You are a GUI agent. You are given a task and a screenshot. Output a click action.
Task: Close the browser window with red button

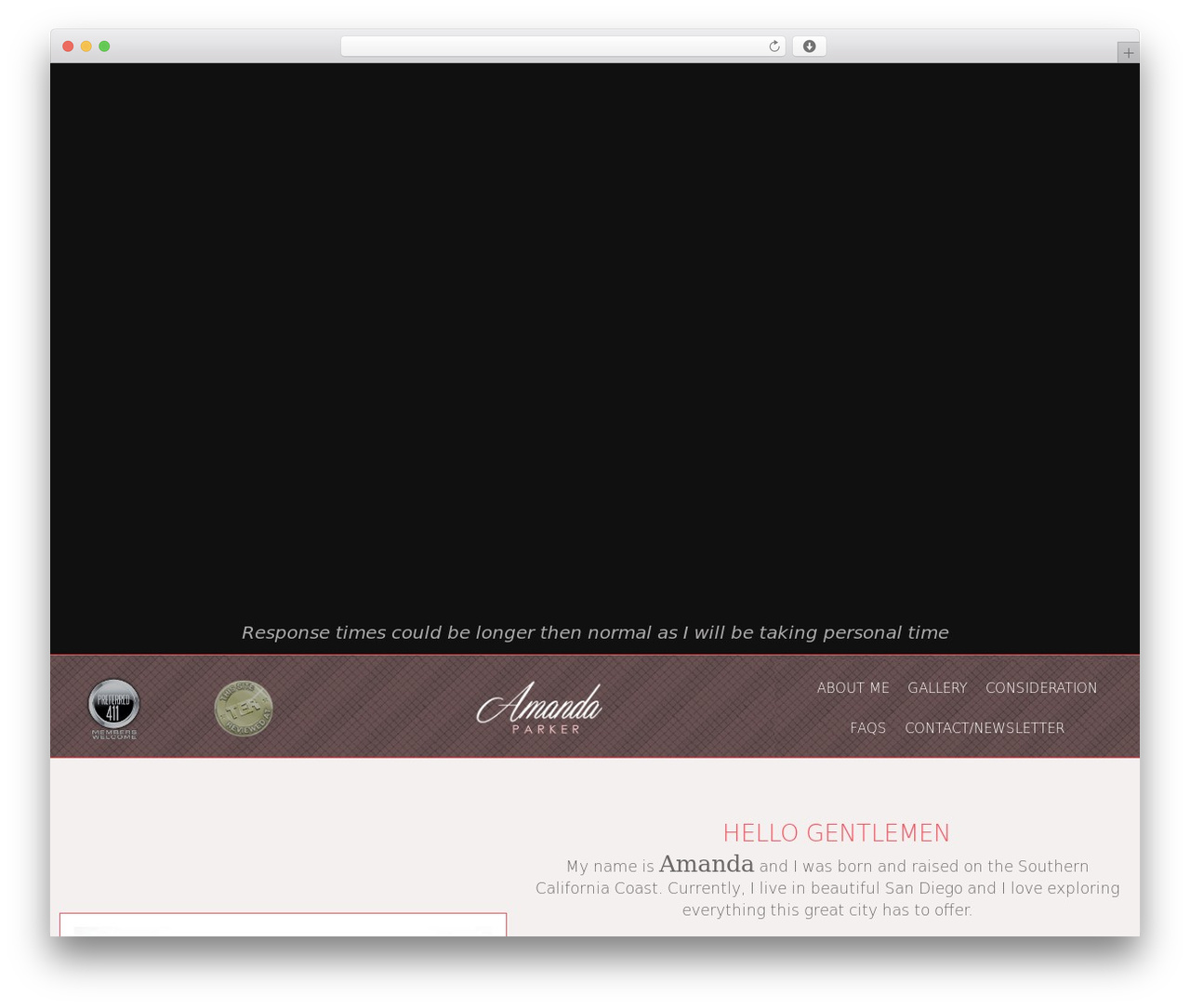pyautogui.click(x=68, y=46)
